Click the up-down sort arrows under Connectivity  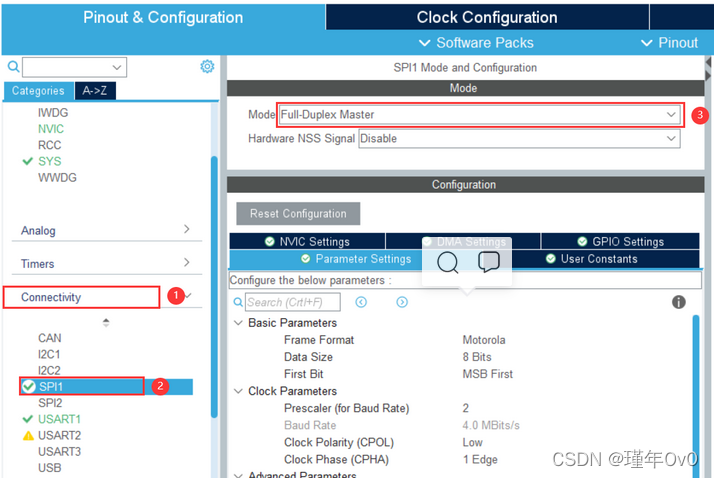106,323
